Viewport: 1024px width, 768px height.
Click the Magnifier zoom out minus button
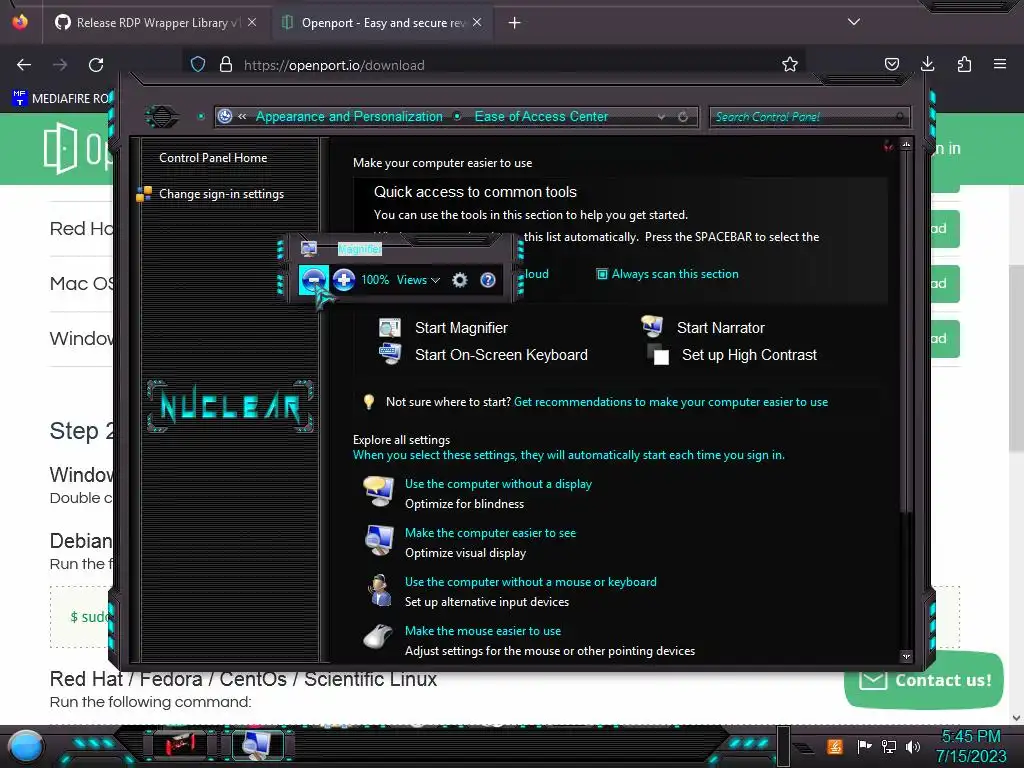313,280
